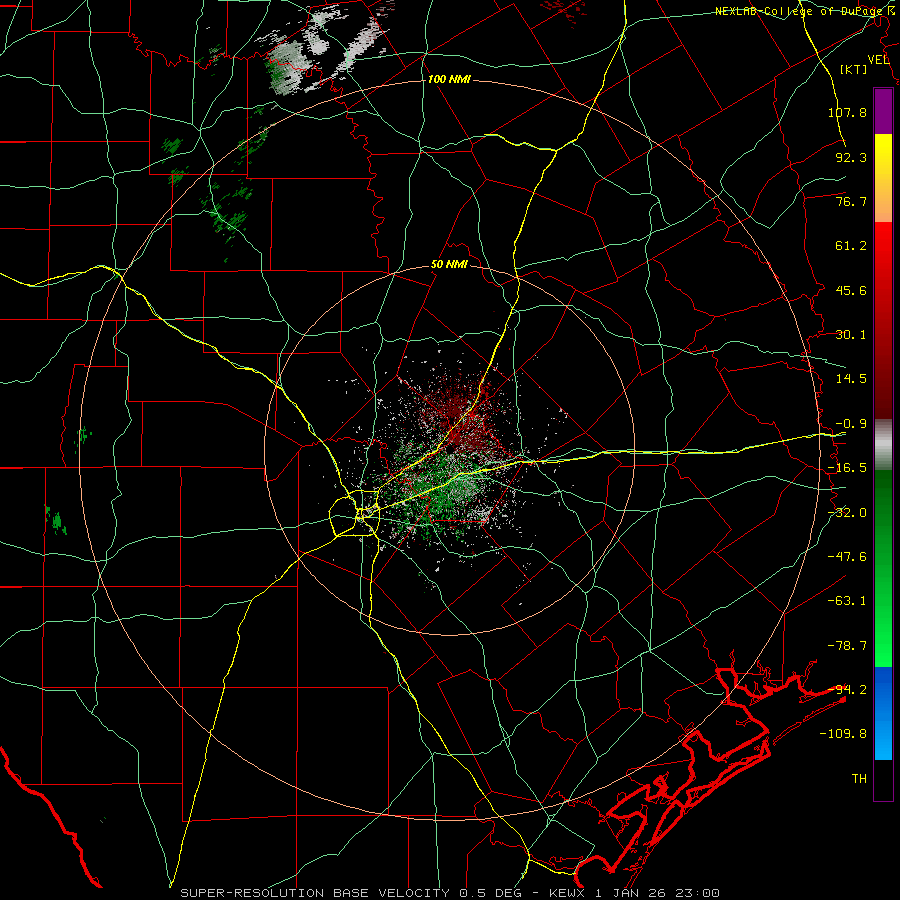This screenshot has height=900, width=900.
Task: Click the 100 NMI range ring label
Action: [449, 79]
